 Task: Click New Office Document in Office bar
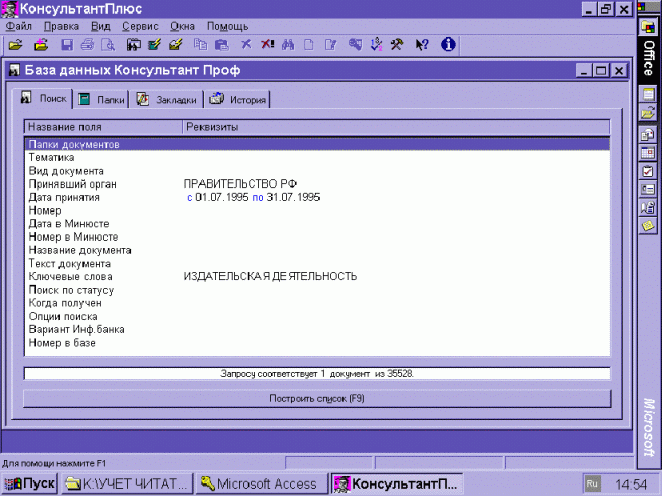(648, 94)
